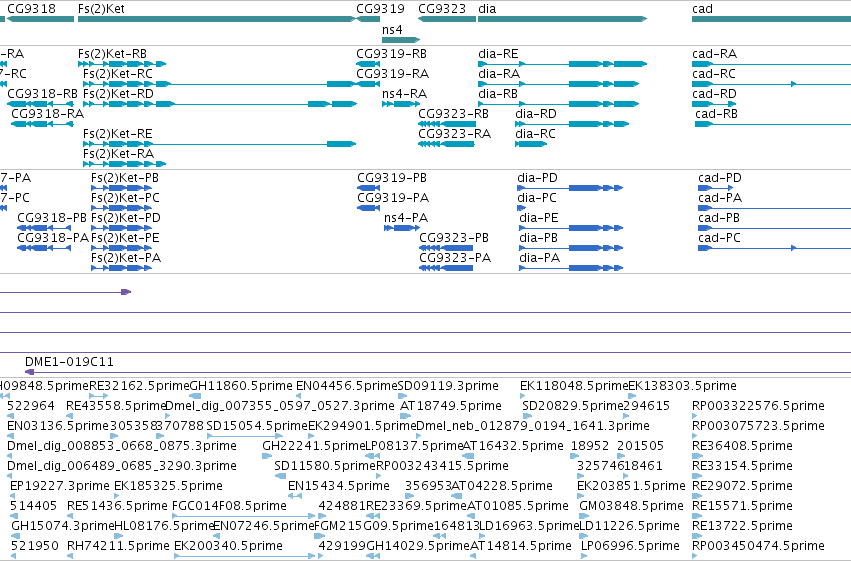Click the ns4 gene feature

[401, 40]
